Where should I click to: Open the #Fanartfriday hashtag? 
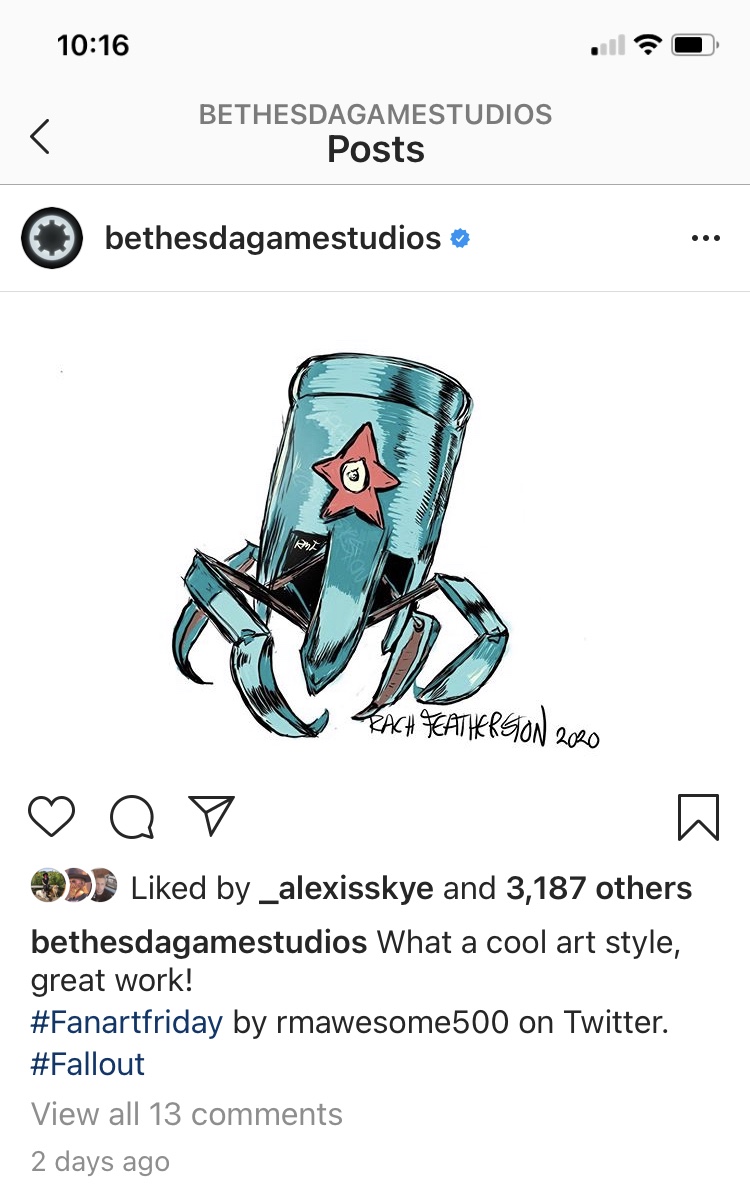tap(127, 1022)
